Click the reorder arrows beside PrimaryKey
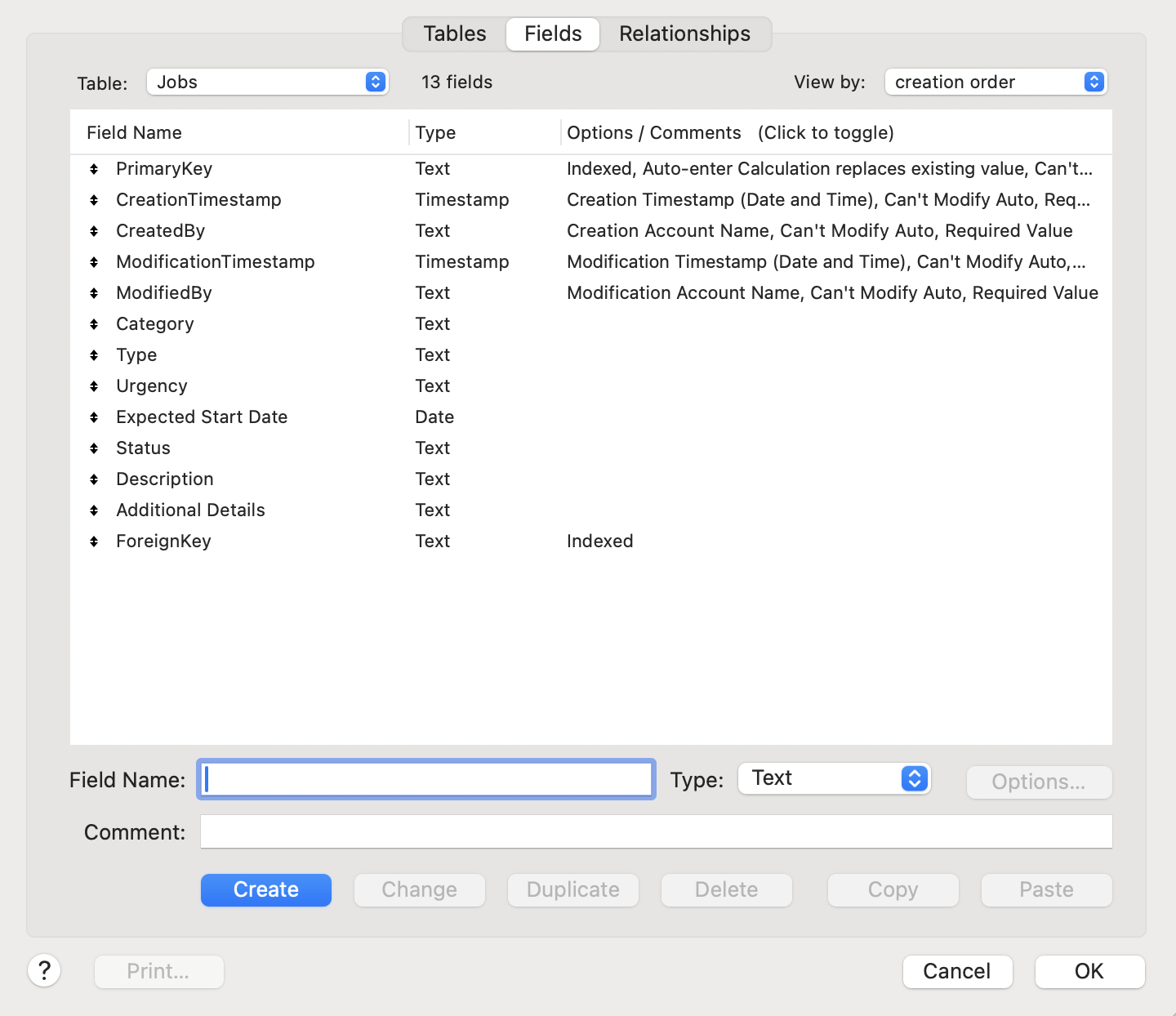This screenshot has height=1016, width=1176. coord(93,168)
